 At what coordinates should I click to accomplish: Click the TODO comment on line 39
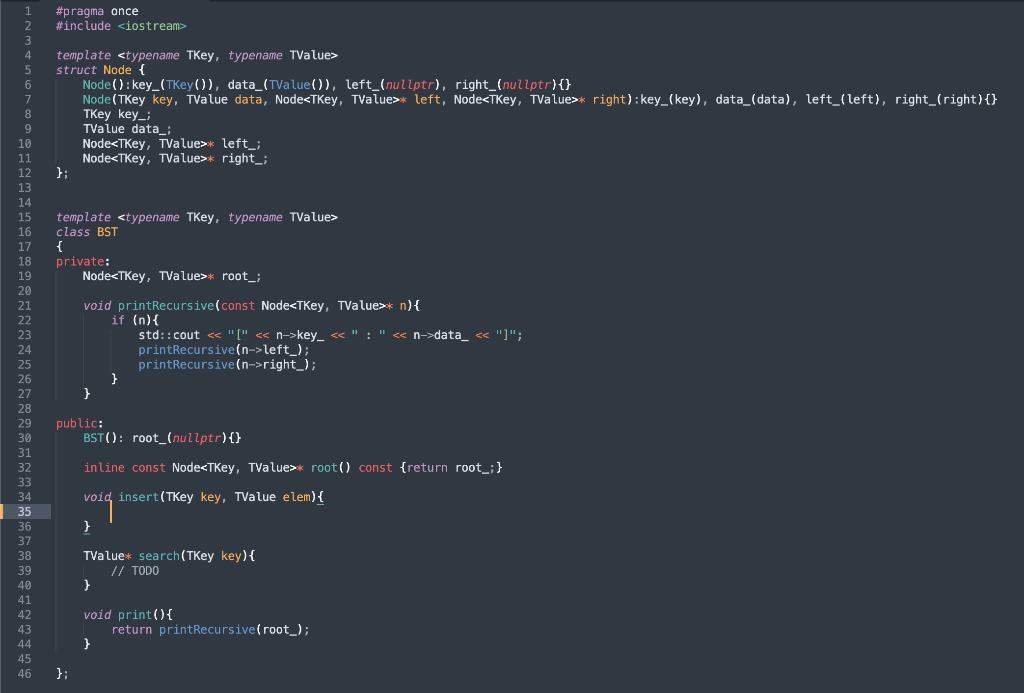tap(137, 570)
